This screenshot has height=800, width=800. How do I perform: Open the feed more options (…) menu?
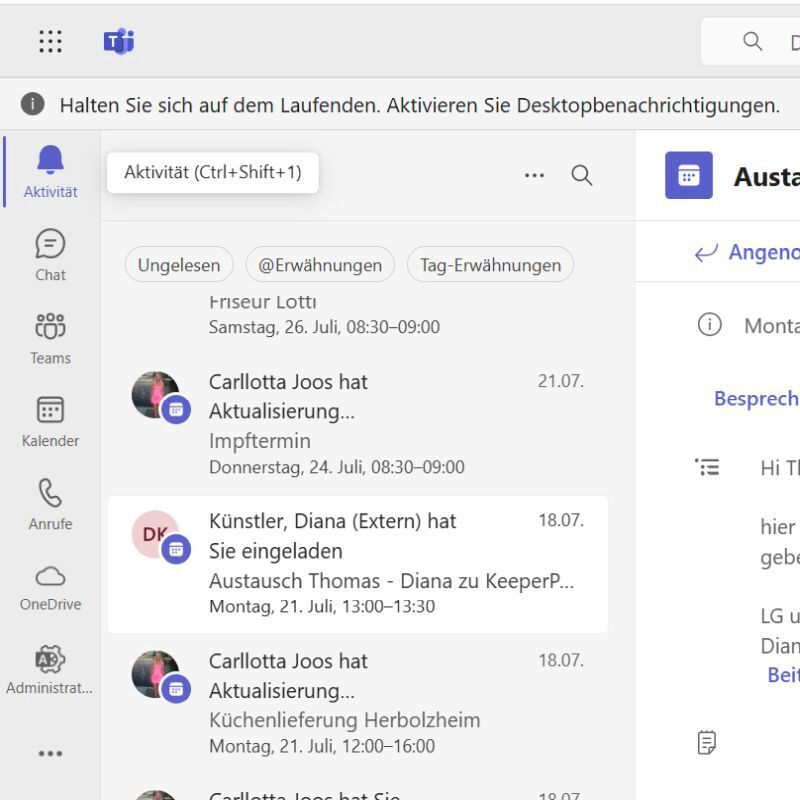click(x=534, y=174)
